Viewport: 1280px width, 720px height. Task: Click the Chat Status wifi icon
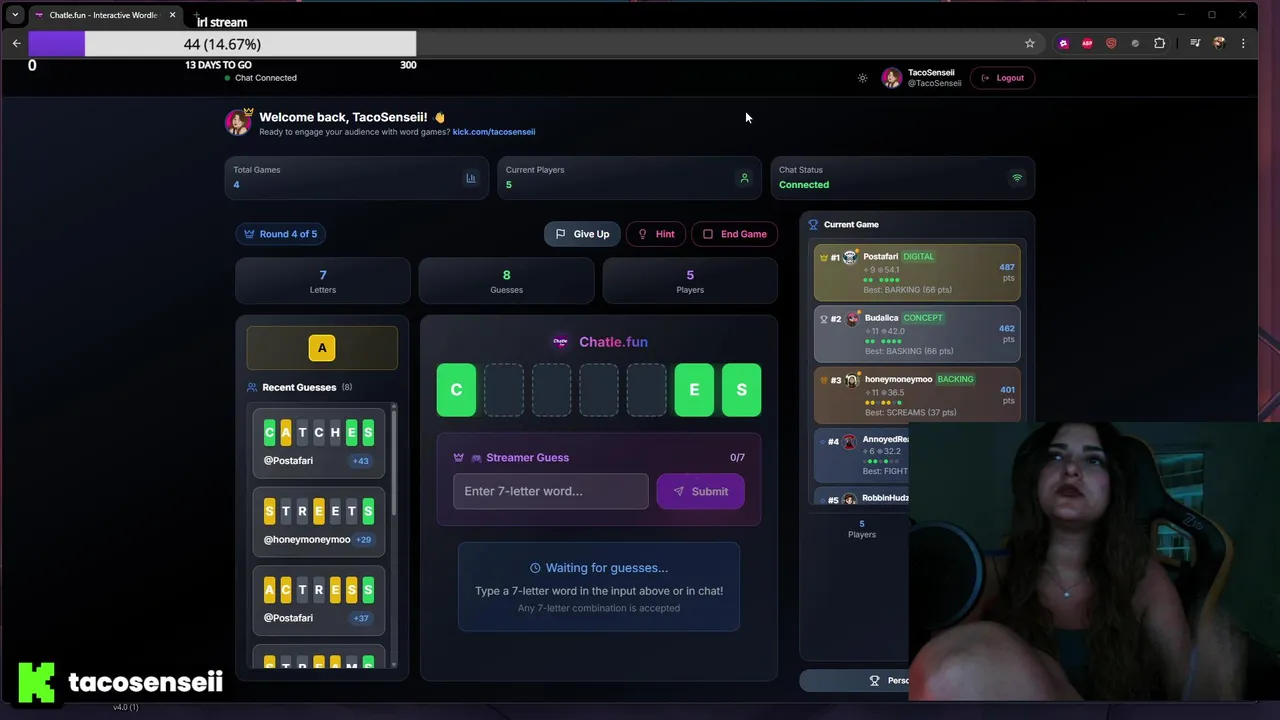click(x=1017, y=178)
